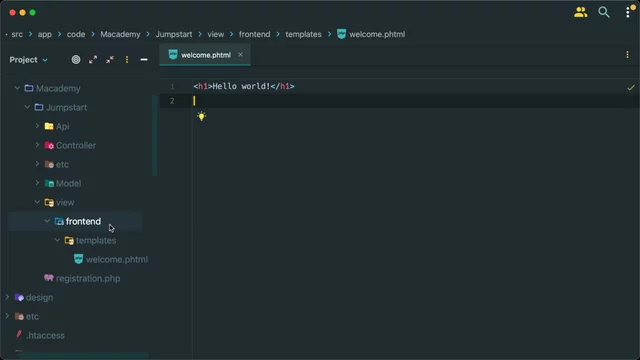Viewport: 640px width, 360px height.
Task: Expand all in Project tree
Action: coord(93,60)
